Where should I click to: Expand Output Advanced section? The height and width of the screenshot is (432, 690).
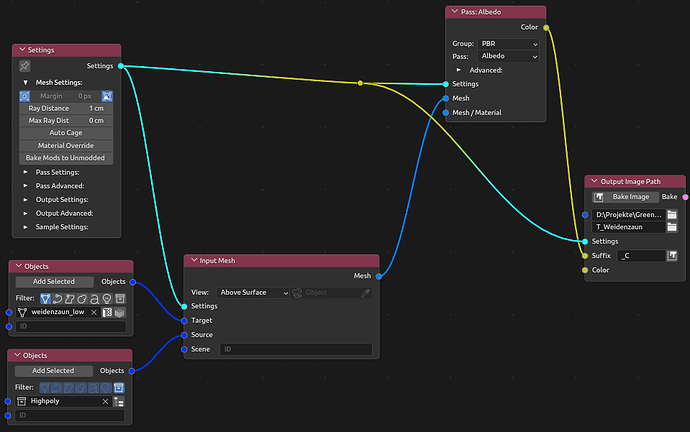pyautogui.click(x=26, y=213)
